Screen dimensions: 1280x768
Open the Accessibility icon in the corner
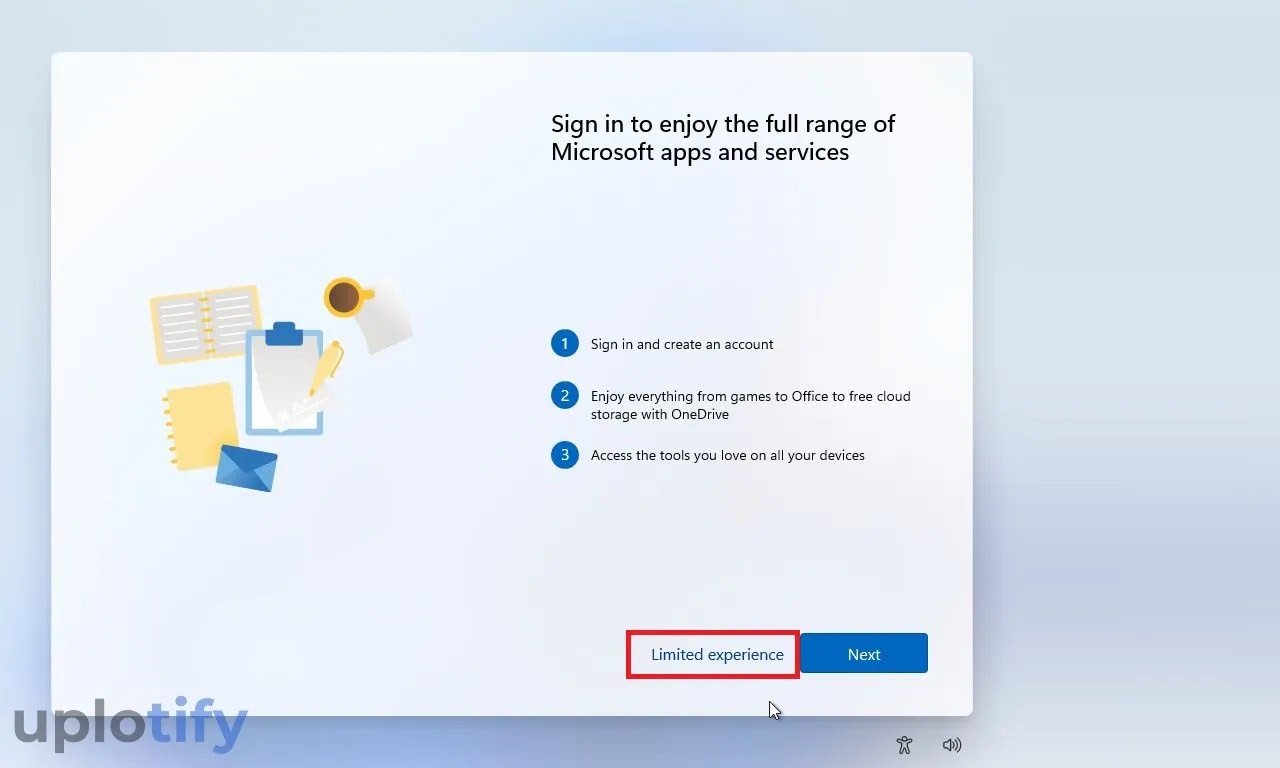(x=904, y=745)
